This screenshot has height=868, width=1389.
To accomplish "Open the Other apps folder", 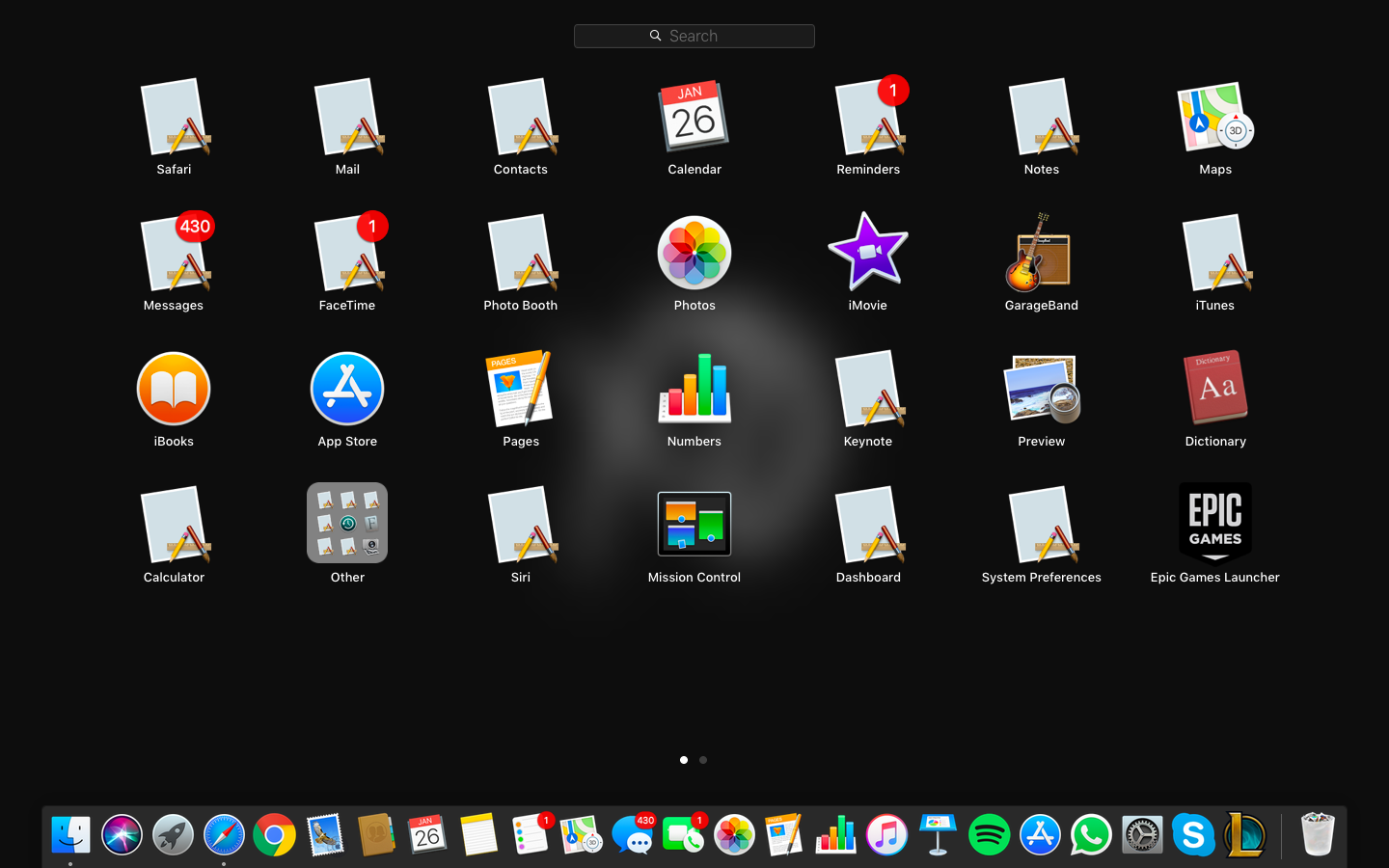I will pyautogui.click(x=347, y=523).
